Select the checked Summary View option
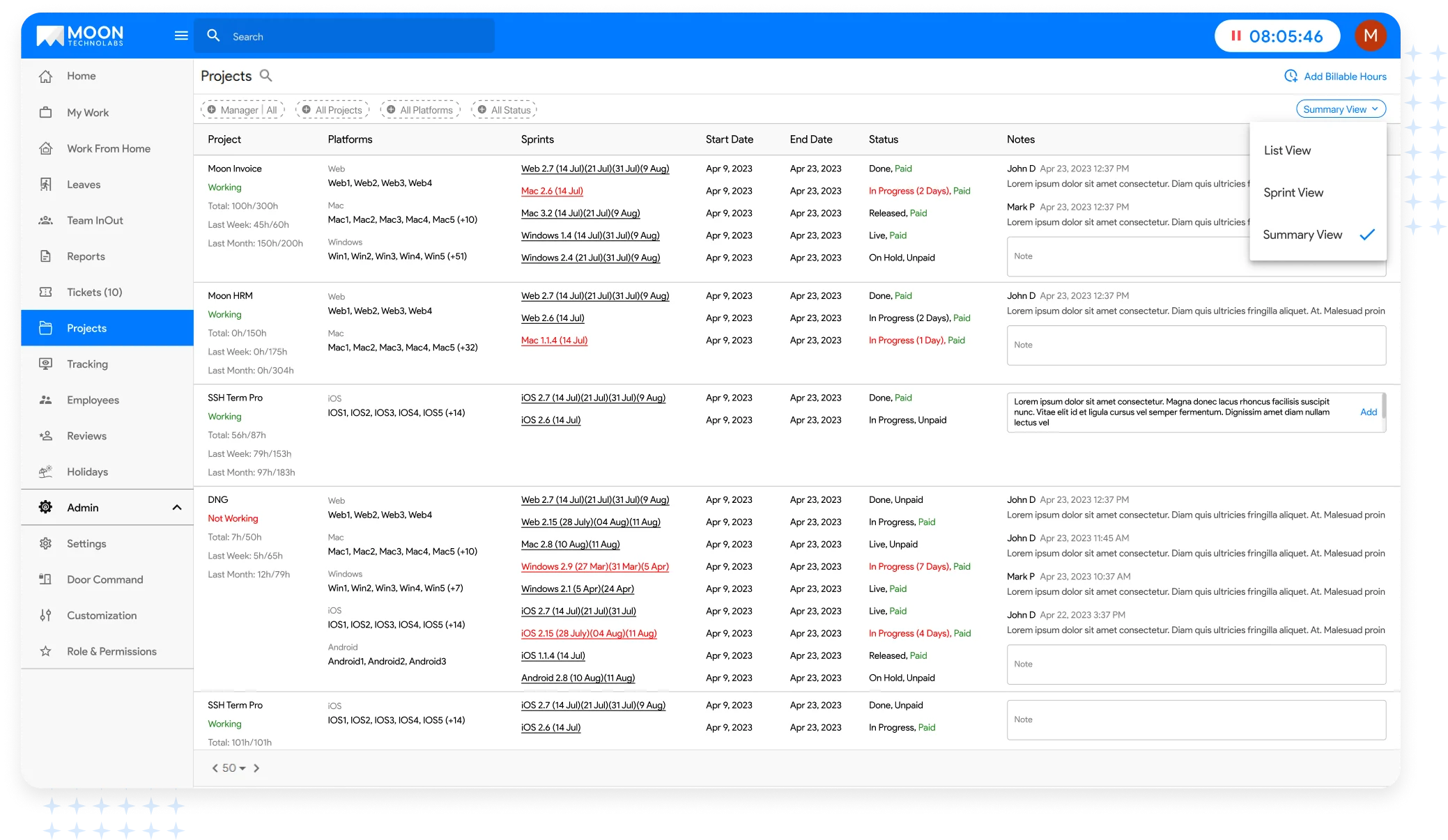 tap(1318, 235)
